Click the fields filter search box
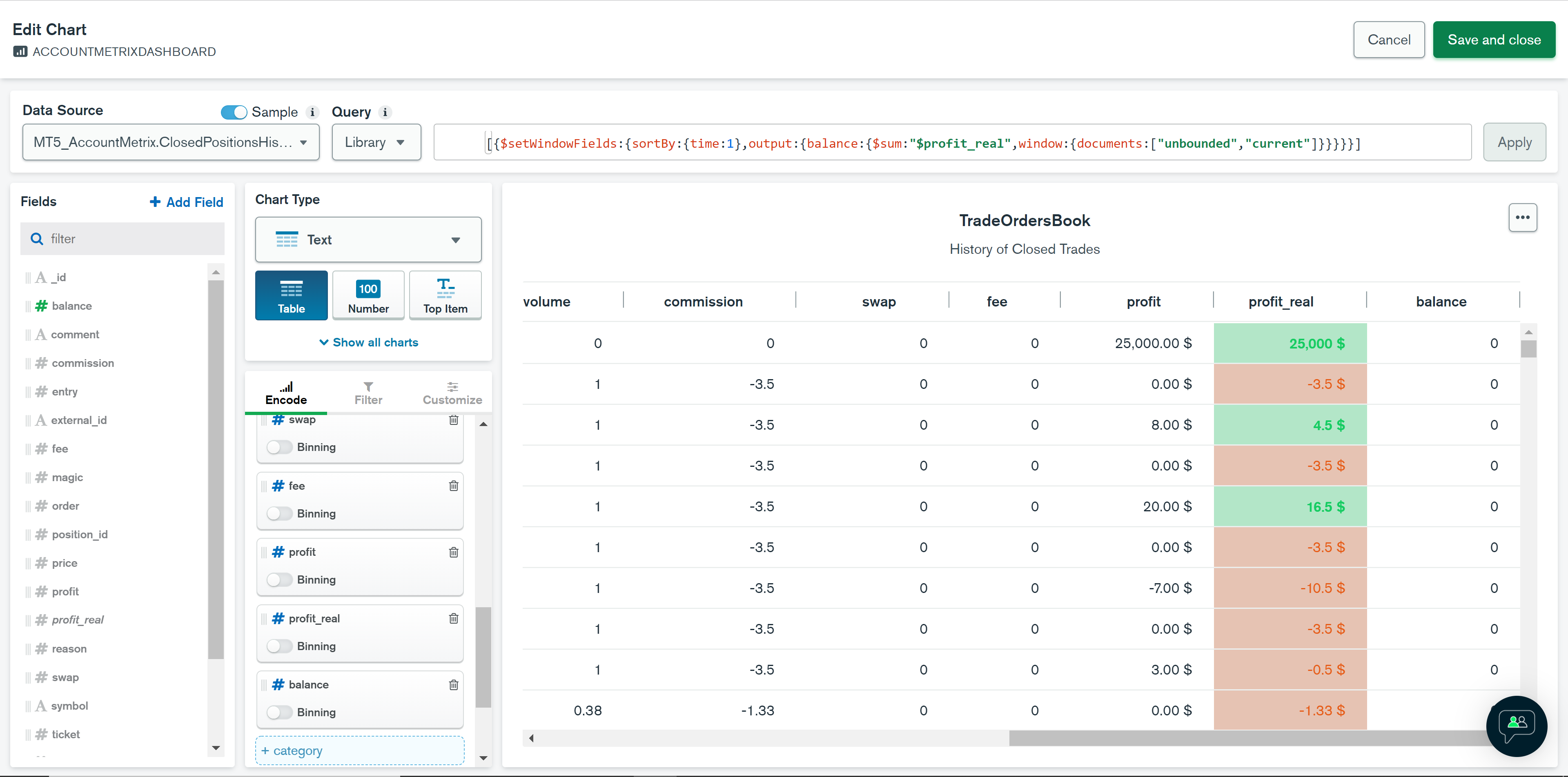1568x777 pixels. click(123, 238)
